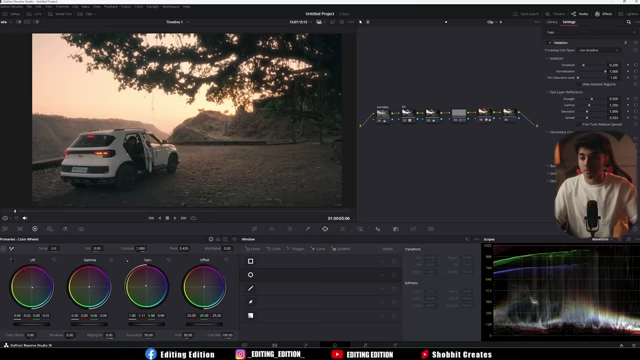Viewport: 640px width, 360px height.
Task: Switch to the Settings tab
Action: tap(569, 22)
